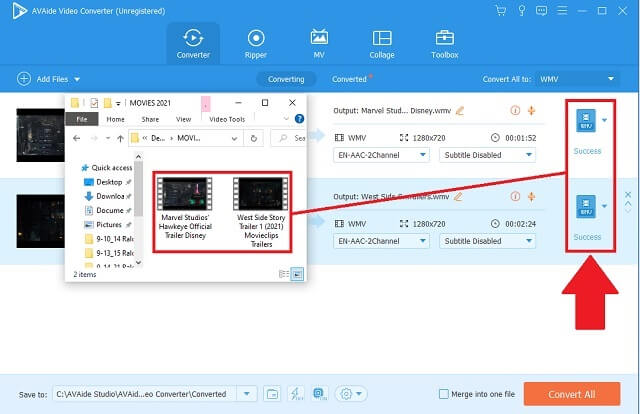Viewport: 640px width, 414px height.
Task: Click the Save to path field
Action: 144,394
